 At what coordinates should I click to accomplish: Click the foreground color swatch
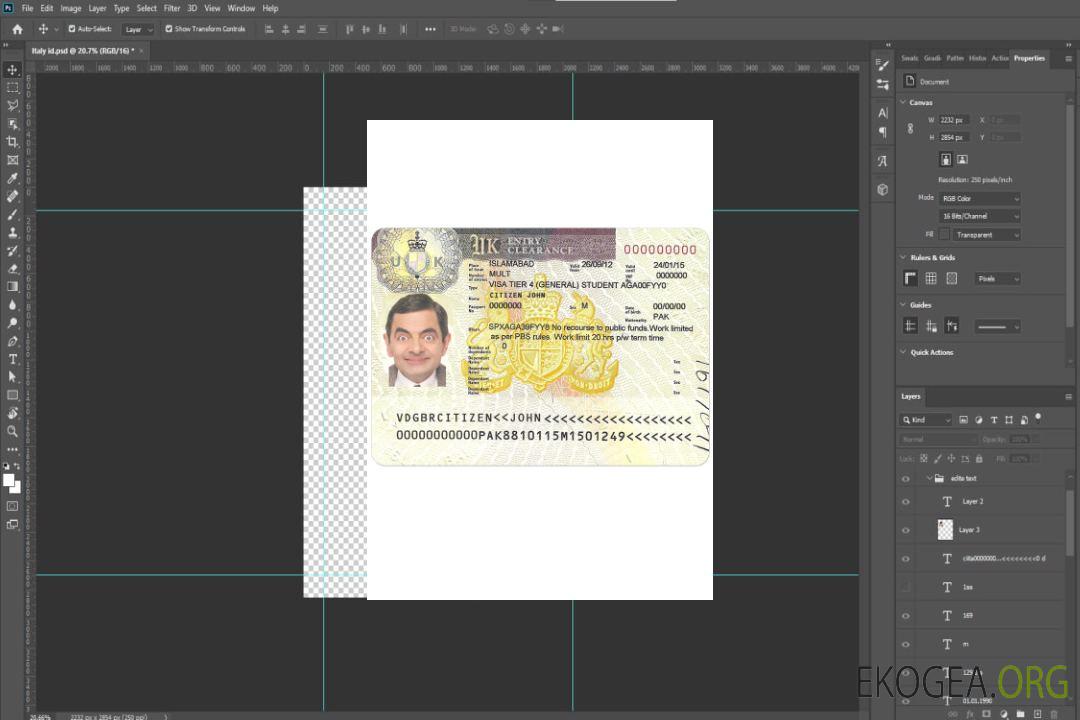[8, 480]
